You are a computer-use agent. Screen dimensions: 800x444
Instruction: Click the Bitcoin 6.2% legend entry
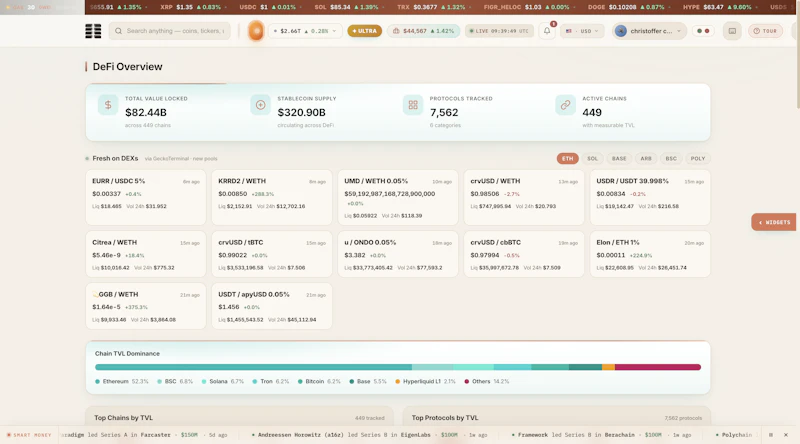tap(319, 381)
